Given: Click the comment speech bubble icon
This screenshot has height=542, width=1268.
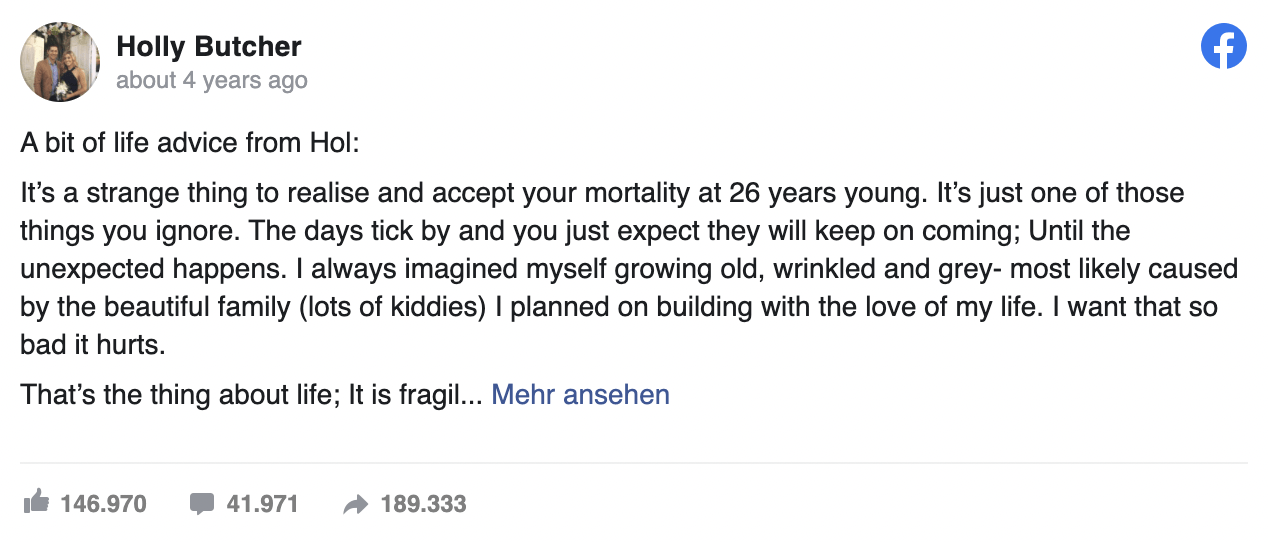Looking at the screenshot, I should pos(202,503).
